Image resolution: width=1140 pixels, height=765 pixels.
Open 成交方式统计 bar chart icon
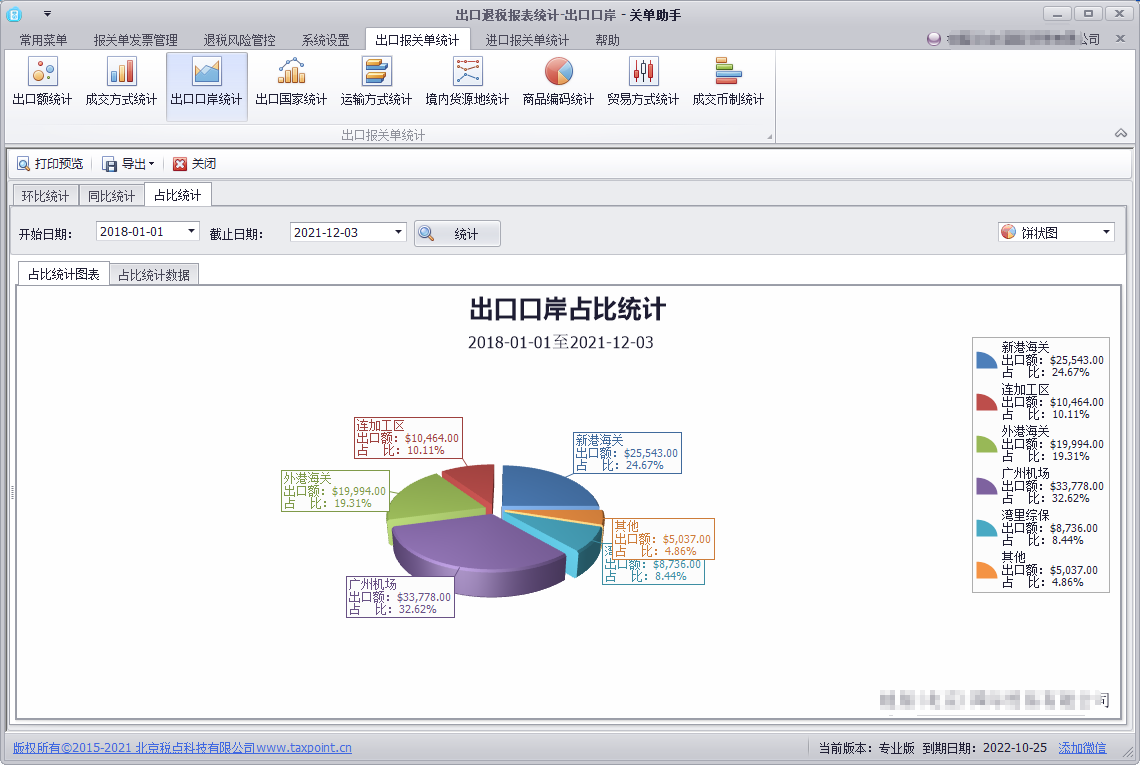(x=121, y=82)
